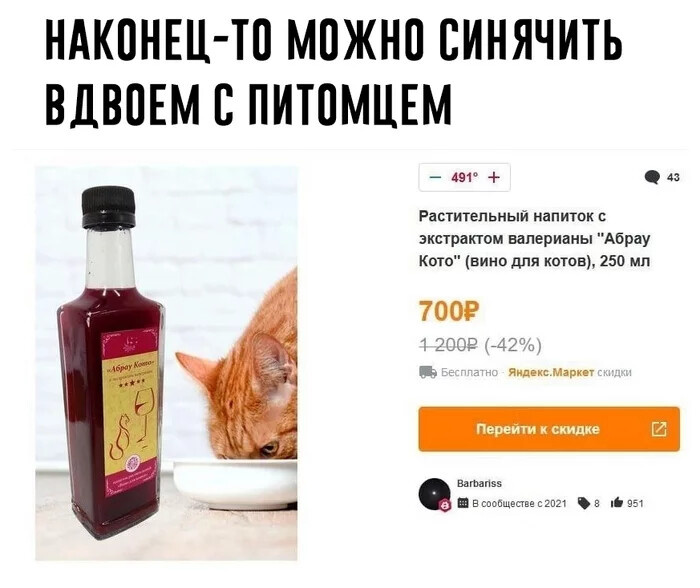Click the comment count 43
Image resolution: width=700 pixels, height=588 pixels.
tap(673, 178)
